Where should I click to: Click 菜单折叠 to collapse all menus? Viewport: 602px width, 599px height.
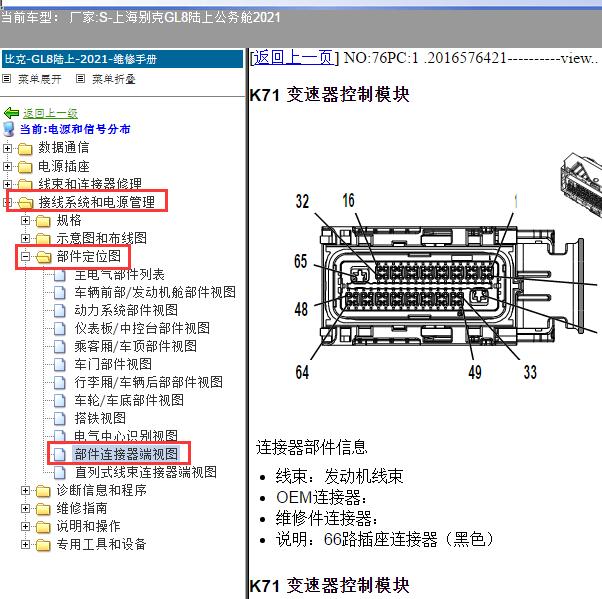[x=114, y=79]
